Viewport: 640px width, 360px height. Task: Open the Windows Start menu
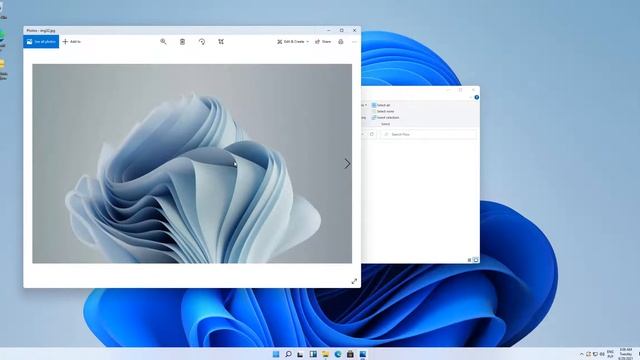coord(276,354)
